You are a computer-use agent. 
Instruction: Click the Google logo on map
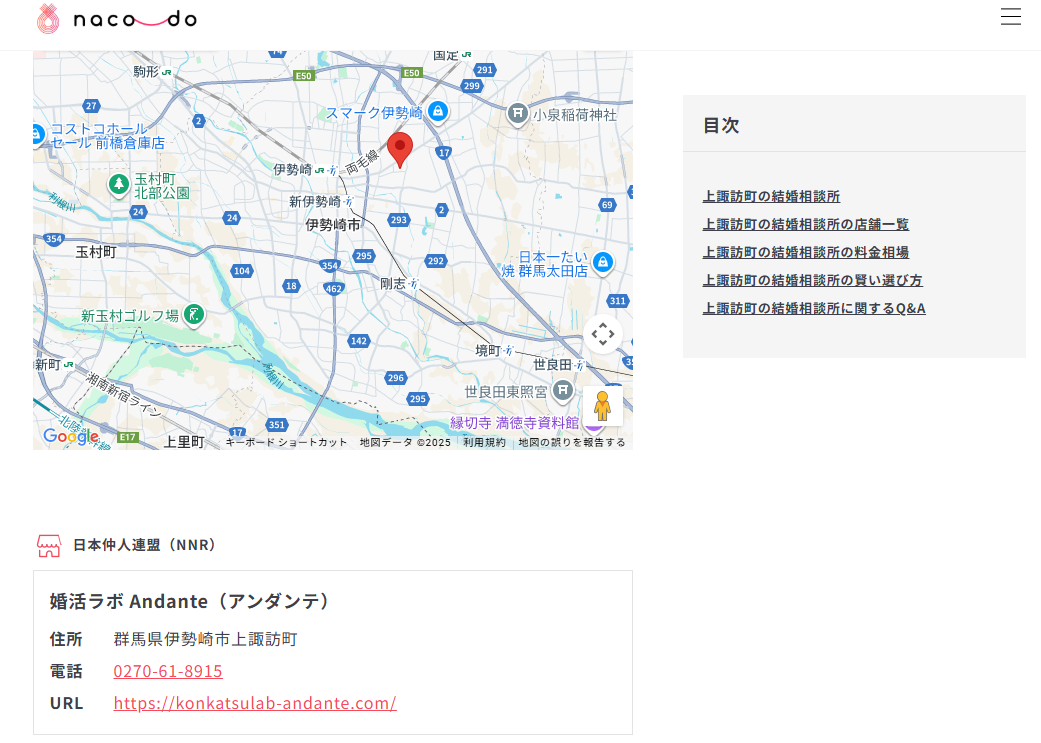[x=70, y=436]
